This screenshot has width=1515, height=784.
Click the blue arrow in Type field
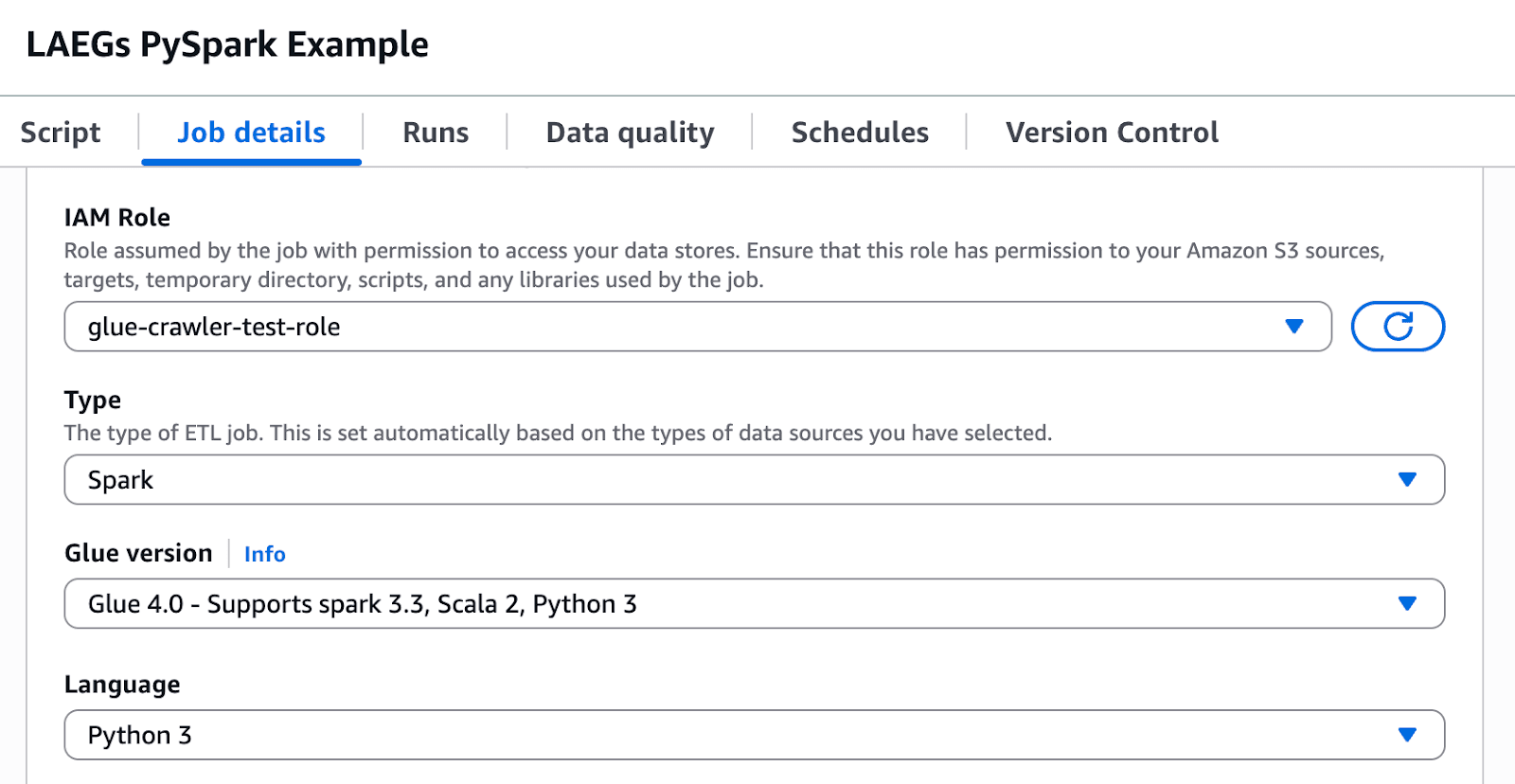(1407, 480)
